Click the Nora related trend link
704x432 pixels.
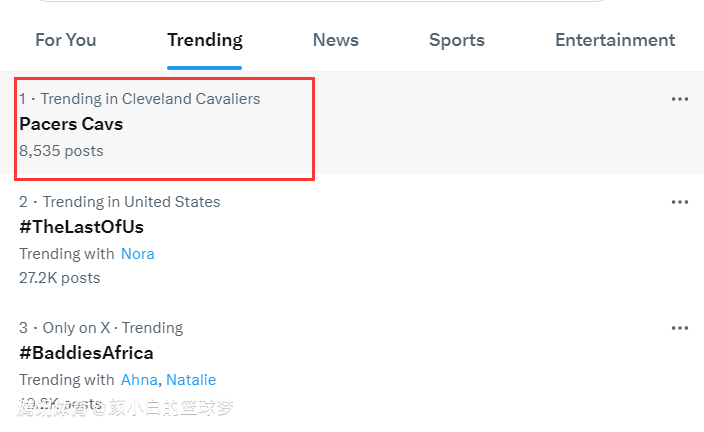(137, 254)
